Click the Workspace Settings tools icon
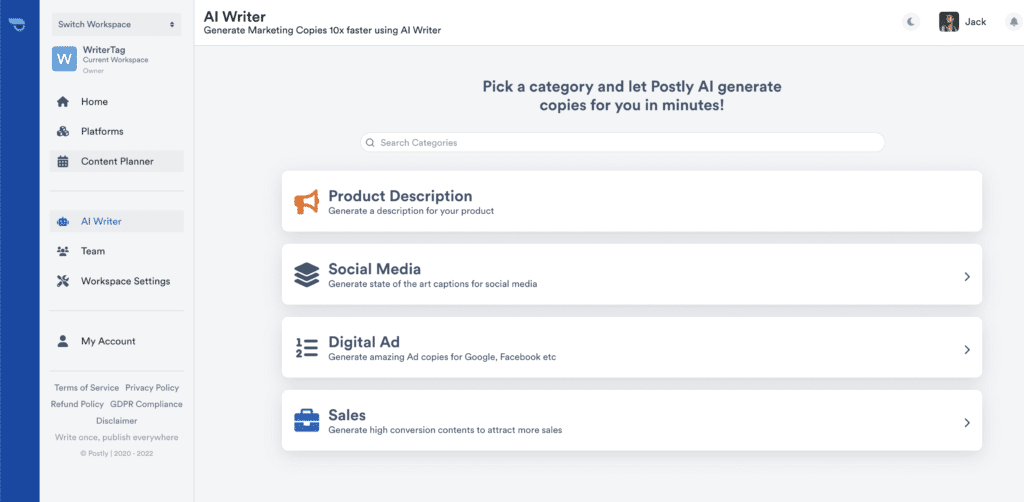 (63, 281)
